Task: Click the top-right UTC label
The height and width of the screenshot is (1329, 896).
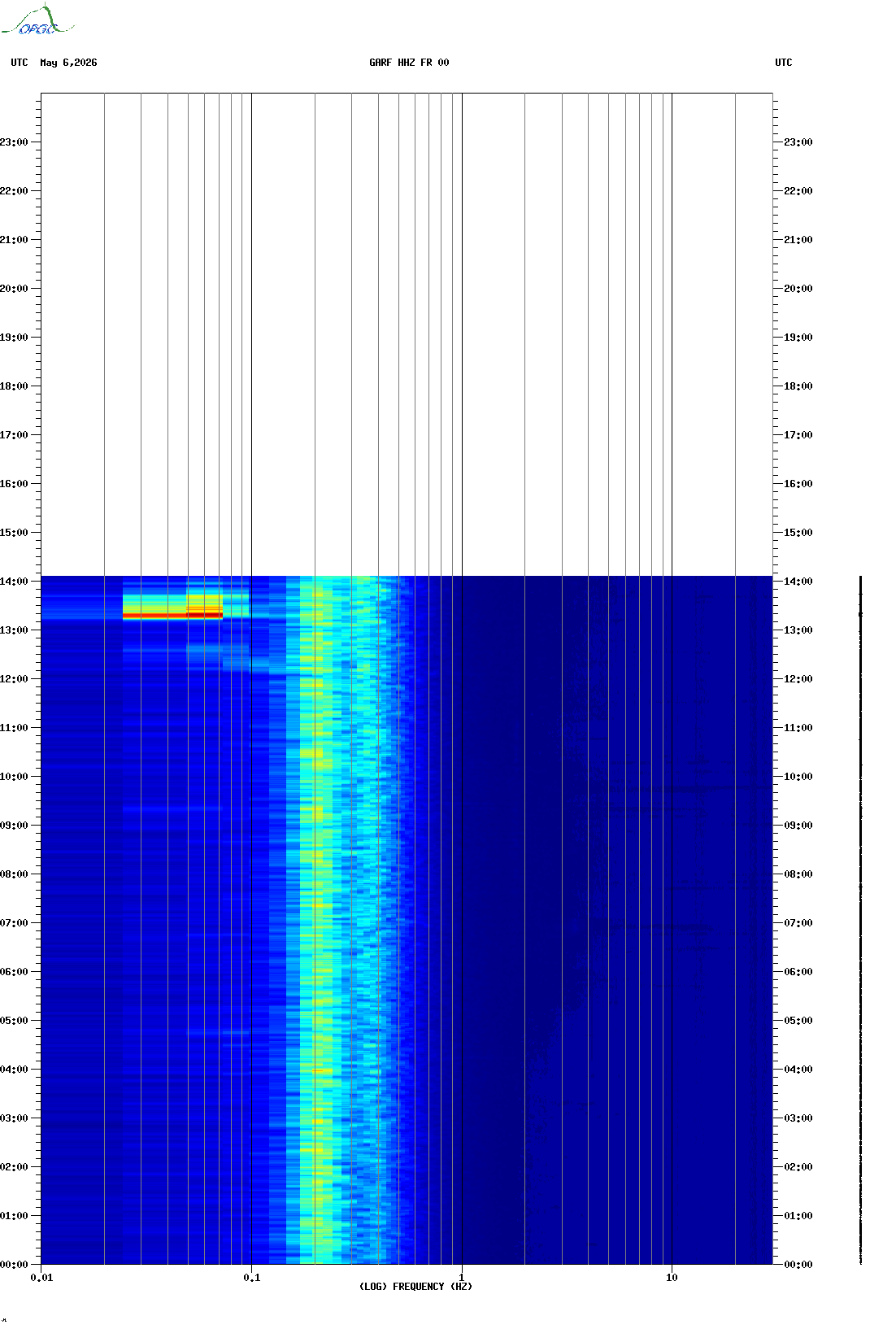Action: [x=784, y=63]
